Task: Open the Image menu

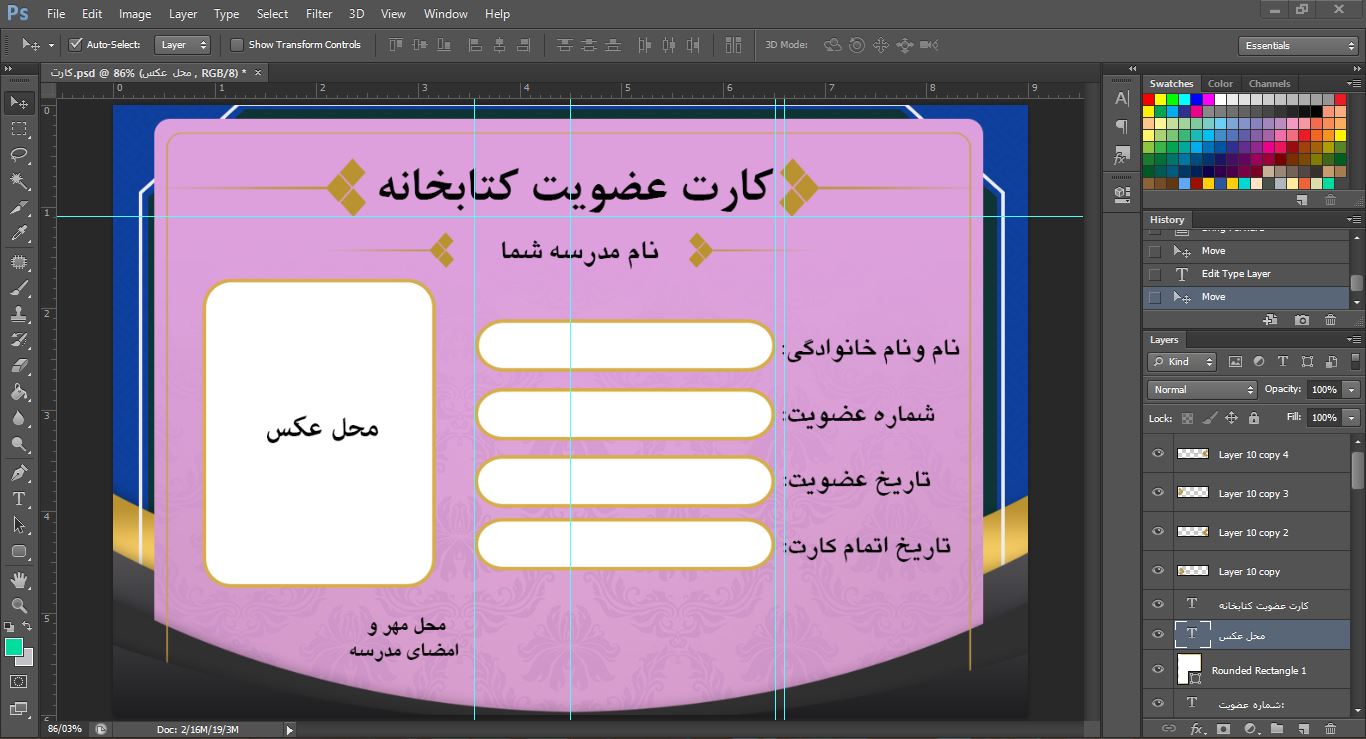Action: 135,14
